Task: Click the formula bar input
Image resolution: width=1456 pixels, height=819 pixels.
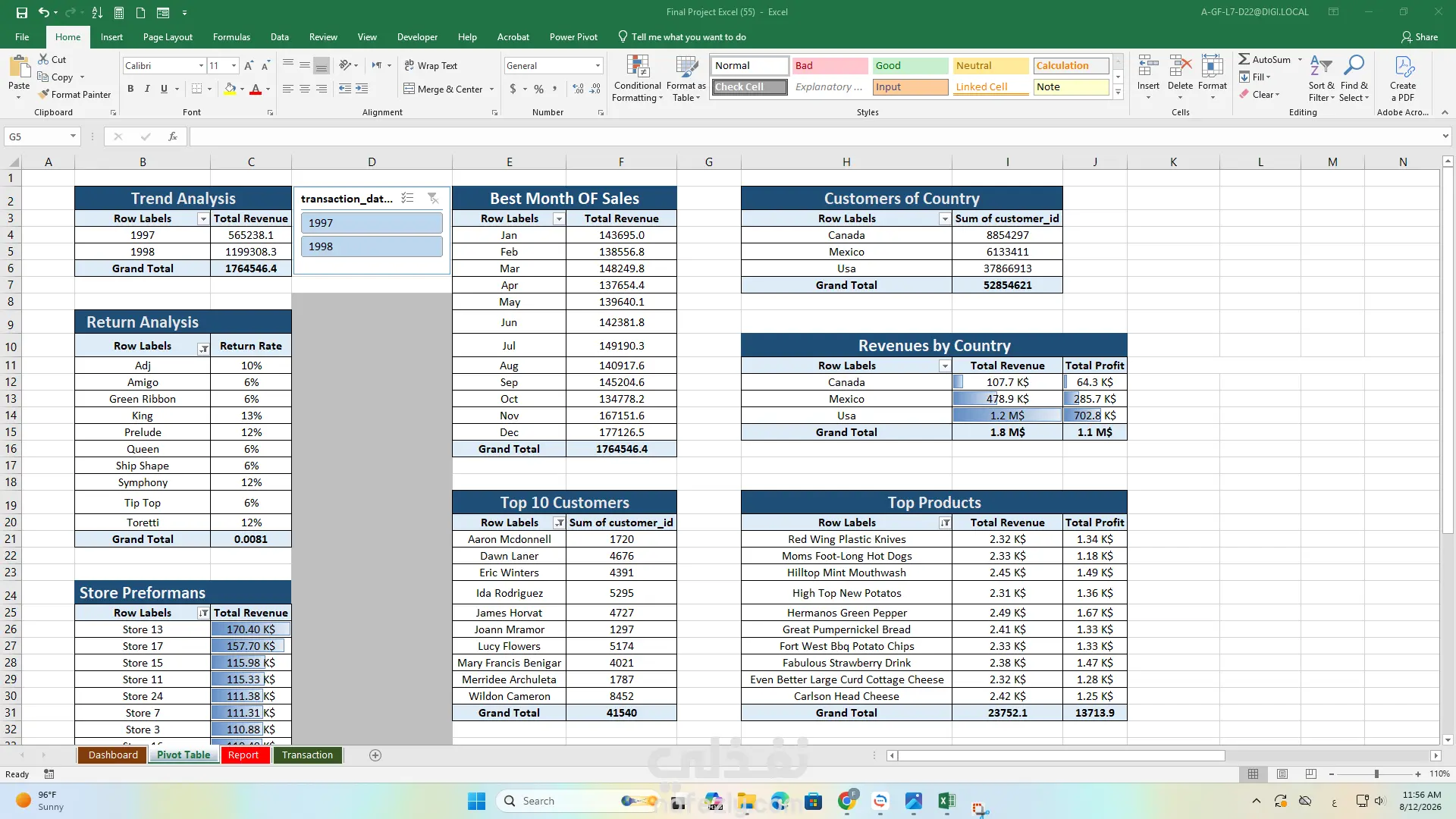Action: 815,136
